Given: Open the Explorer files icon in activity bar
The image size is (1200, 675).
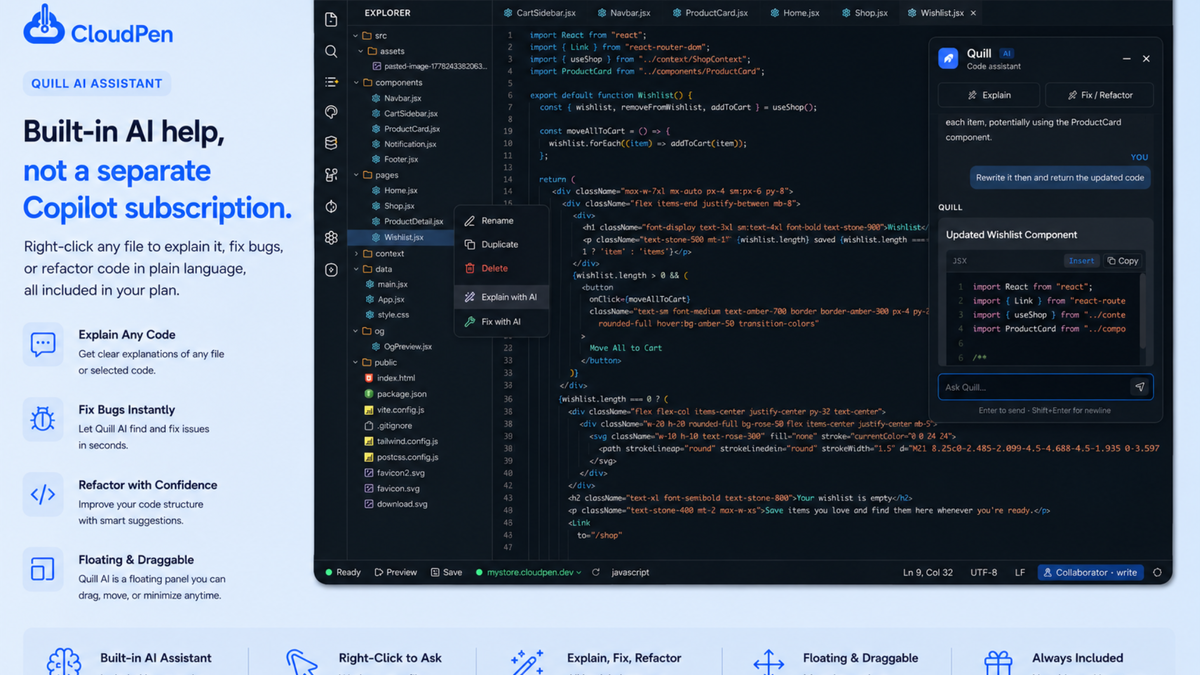Looking at the screenshot, I should (x=331, y=19).
